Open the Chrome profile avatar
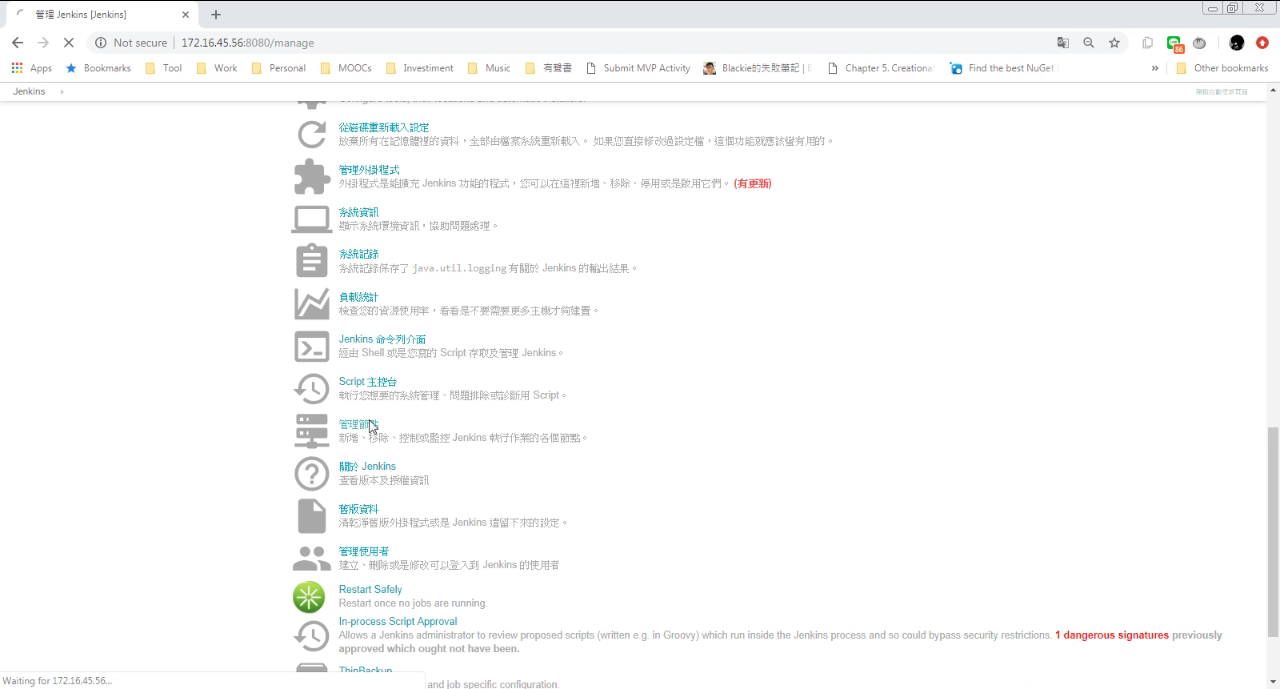 pos(1237,43)
